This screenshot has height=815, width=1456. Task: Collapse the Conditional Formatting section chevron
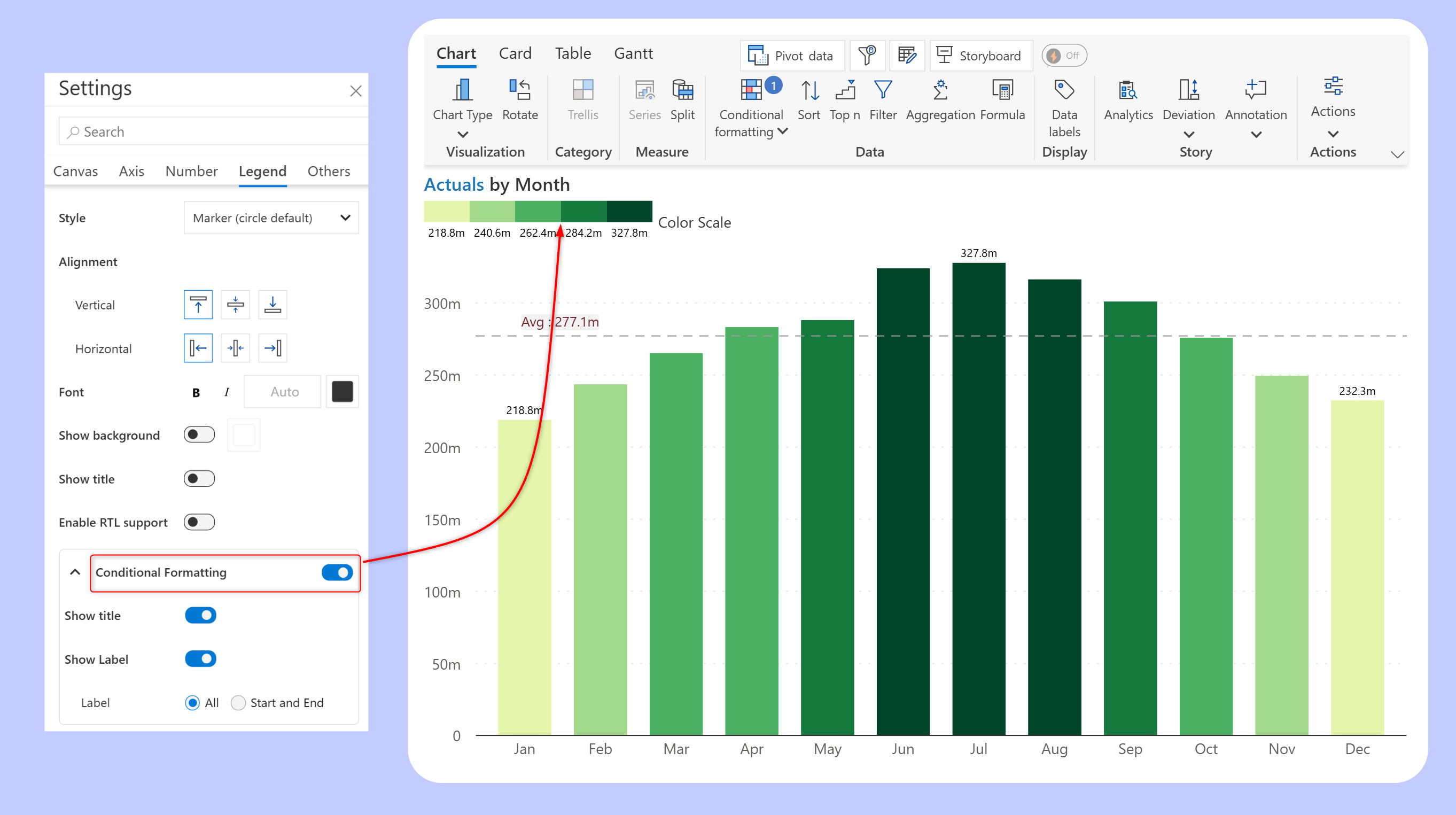point(75,572)
